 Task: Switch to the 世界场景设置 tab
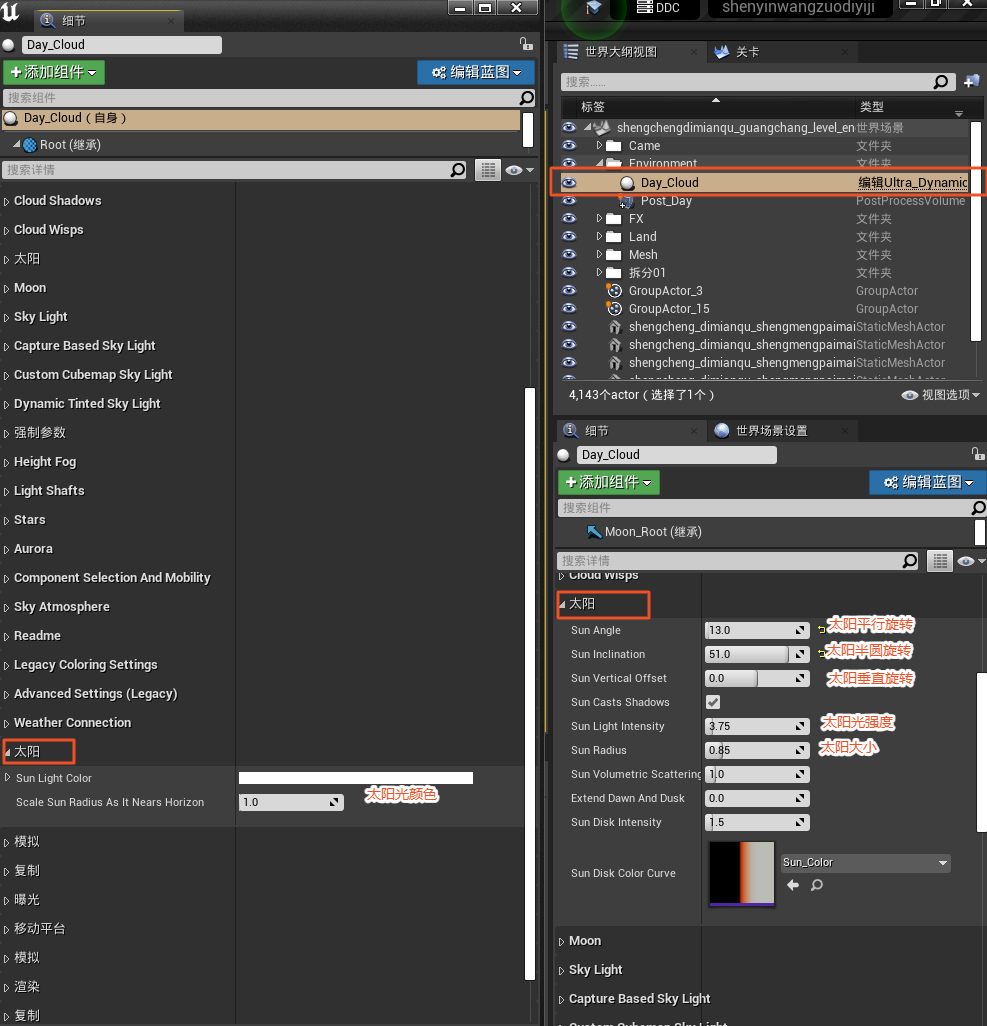click(770, 431)
